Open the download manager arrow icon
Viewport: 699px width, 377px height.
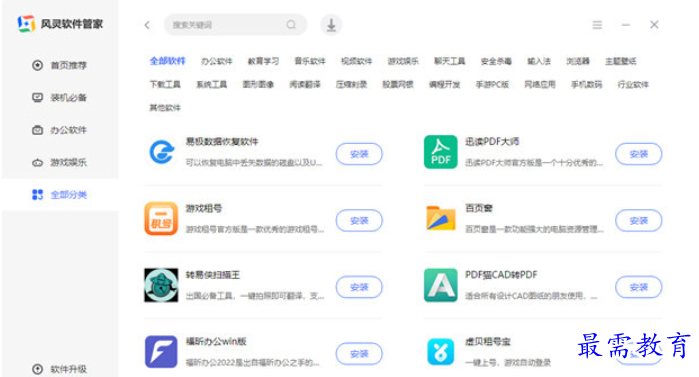331,25
